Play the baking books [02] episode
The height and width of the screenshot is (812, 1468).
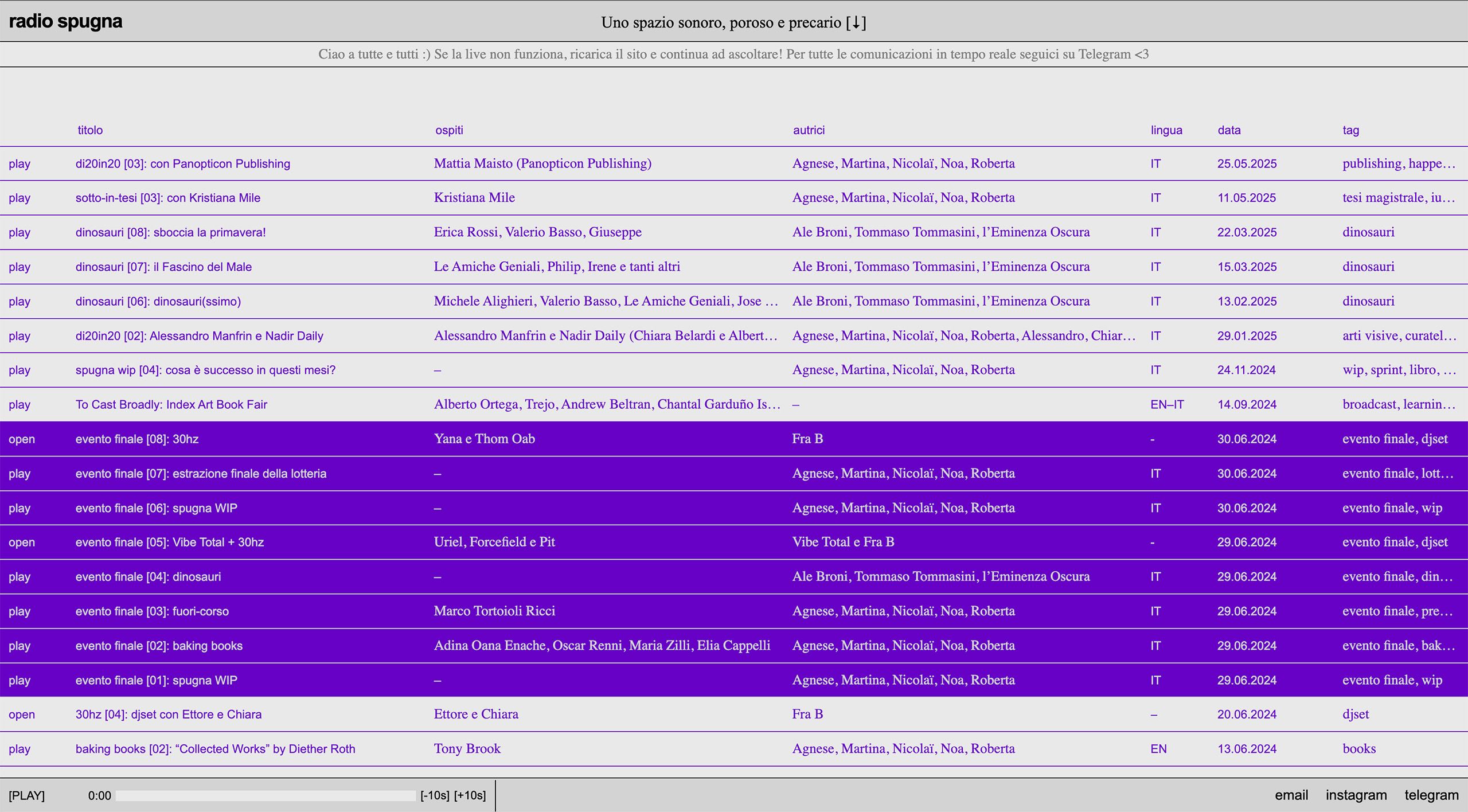[19, 749]
